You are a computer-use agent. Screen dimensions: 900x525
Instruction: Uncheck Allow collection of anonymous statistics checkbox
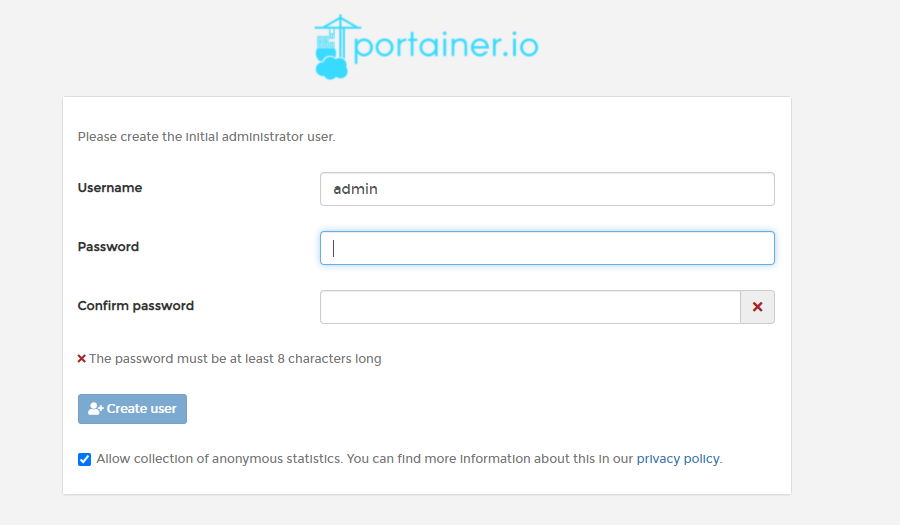tap(84, 460)
